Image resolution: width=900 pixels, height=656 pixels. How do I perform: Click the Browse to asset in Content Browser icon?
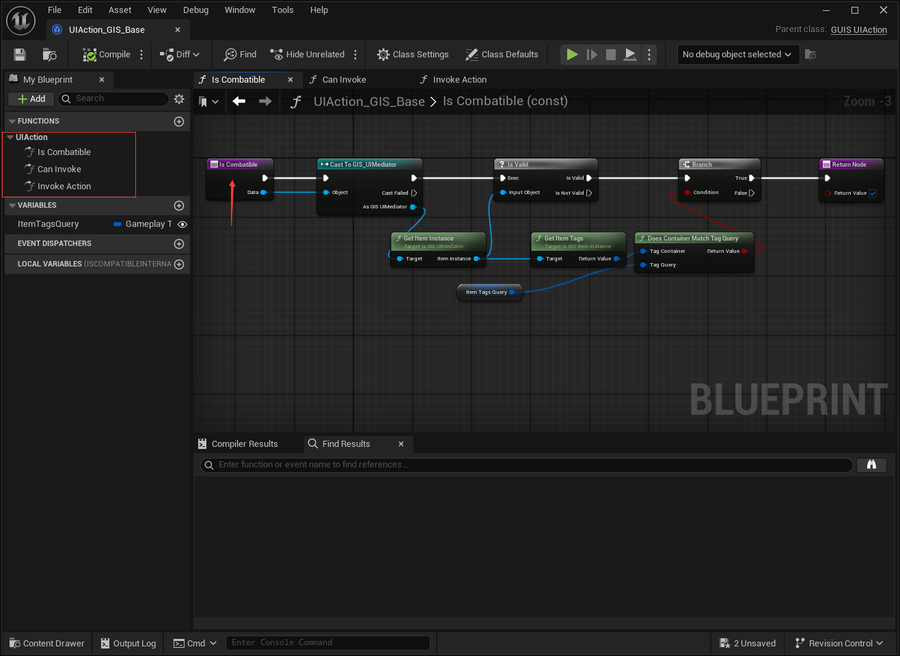(49, 55)
